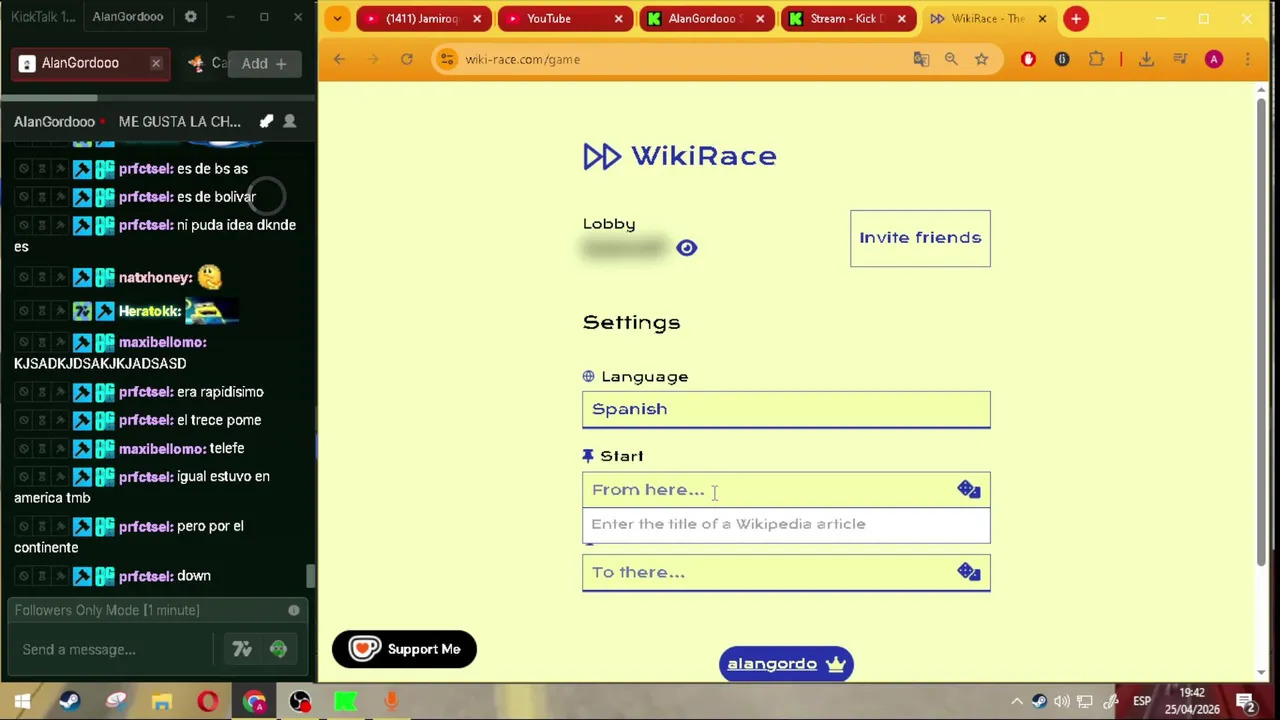The height and width of the screenshot is (720, 1280).
Task: Reload the wiki-race.com page
Action: click(407, 59)
